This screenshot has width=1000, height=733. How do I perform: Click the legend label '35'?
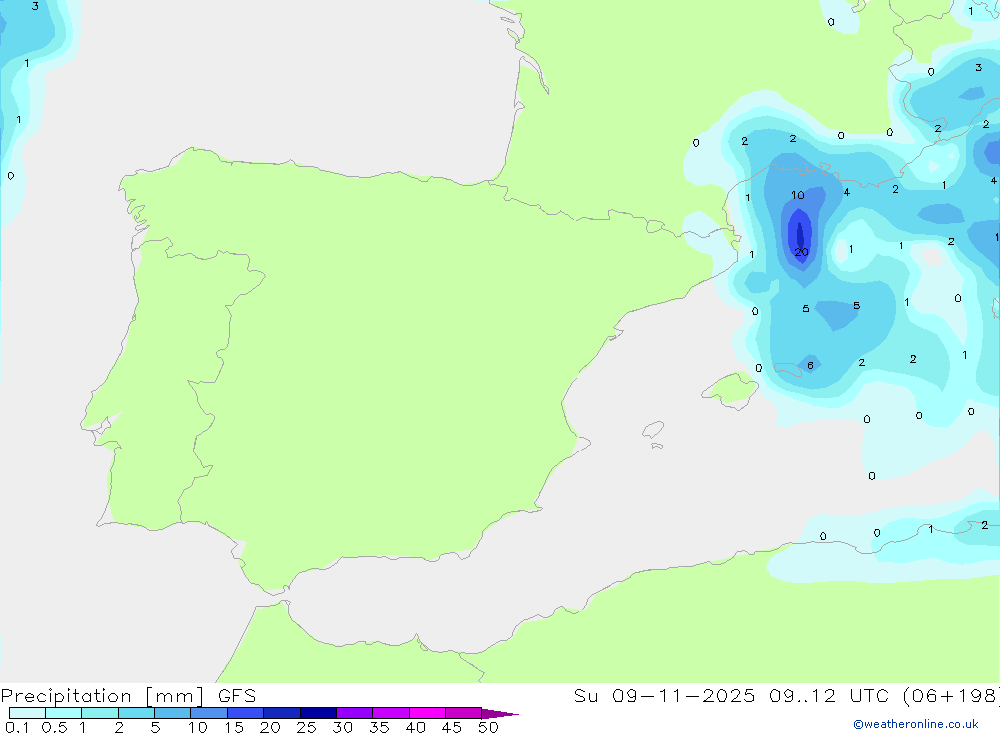tap(379, 727)
